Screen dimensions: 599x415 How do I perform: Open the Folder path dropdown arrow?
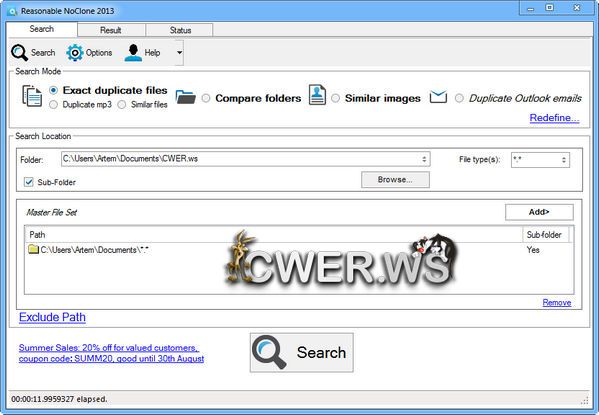coord(424,159)
